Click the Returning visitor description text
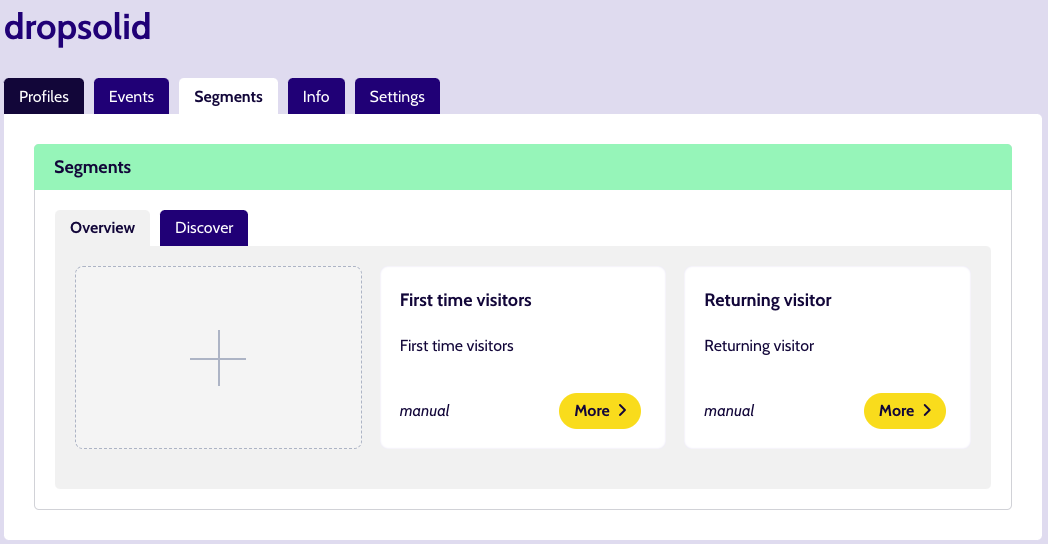Image resolution: width=1048 pixels, height=544 pixels. [759, 346]
